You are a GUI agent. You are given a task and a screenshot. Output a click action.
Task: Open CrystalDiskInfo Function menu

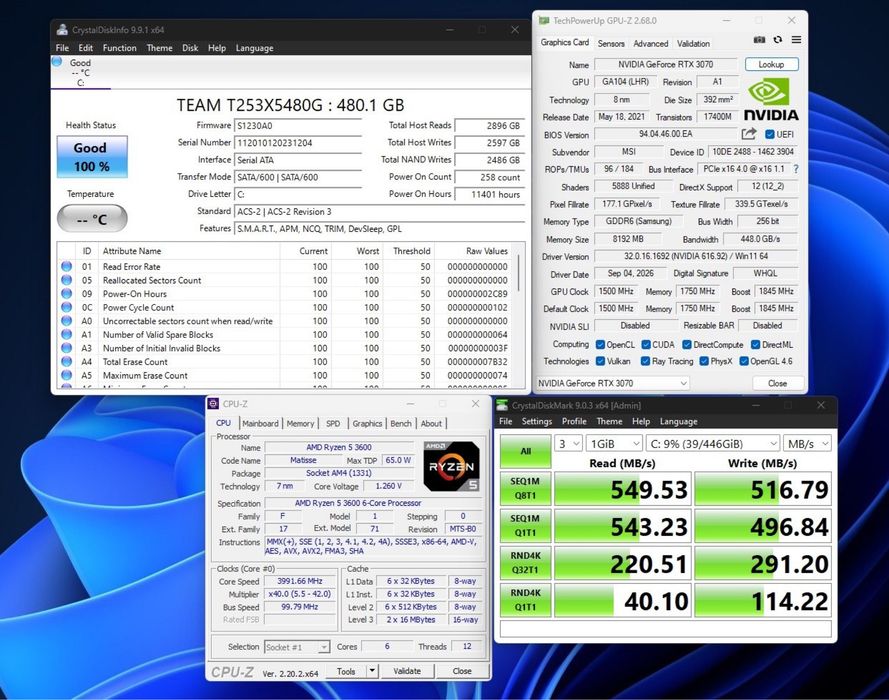pyautogui.click(x=119, y=48)
